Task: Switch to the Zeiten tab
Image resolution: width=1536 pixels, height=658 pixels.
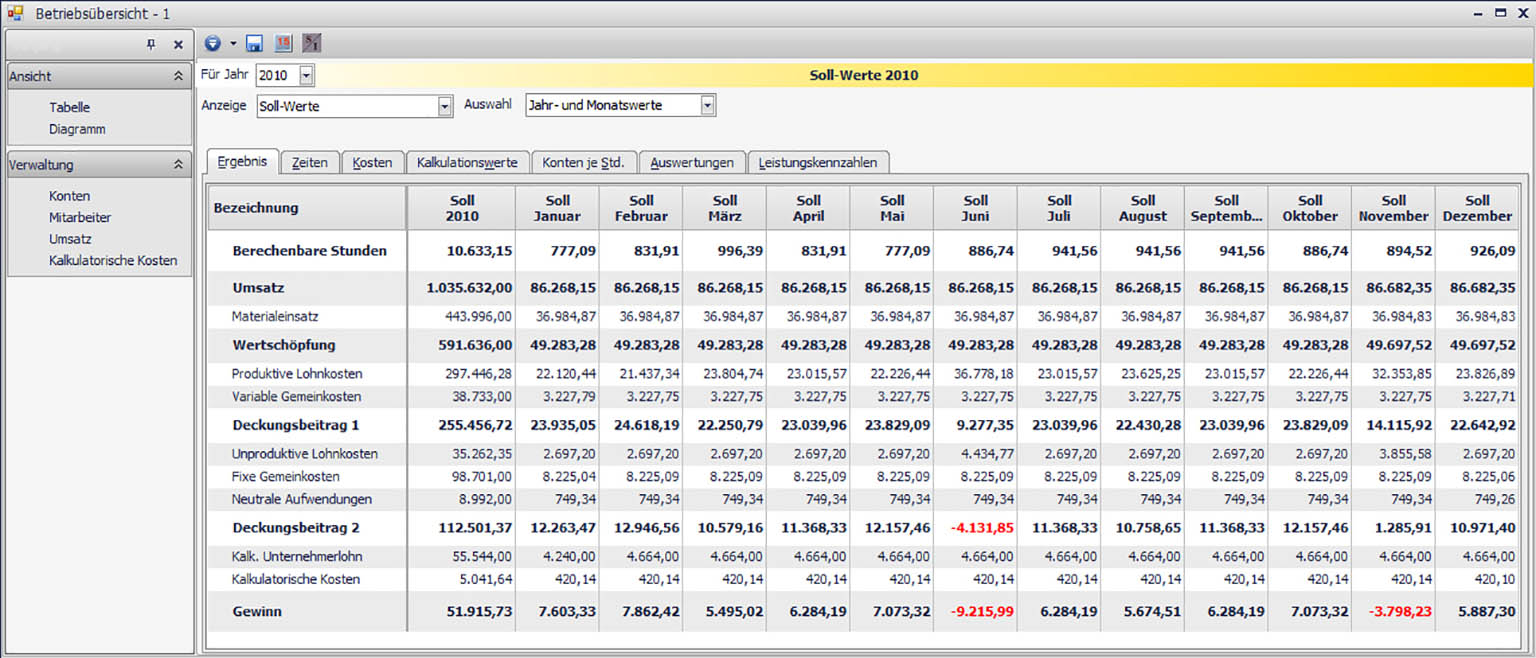Action: 310,162
